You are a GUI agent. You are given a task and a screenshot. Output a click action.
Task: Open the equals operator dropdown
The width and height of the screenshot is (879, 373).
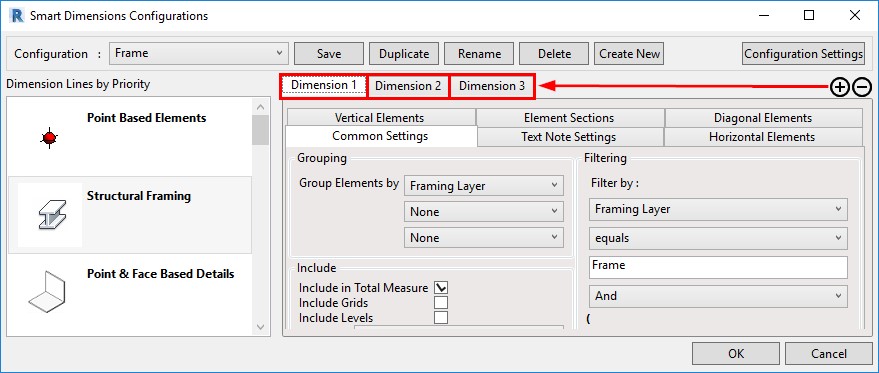tap(718, 238)
